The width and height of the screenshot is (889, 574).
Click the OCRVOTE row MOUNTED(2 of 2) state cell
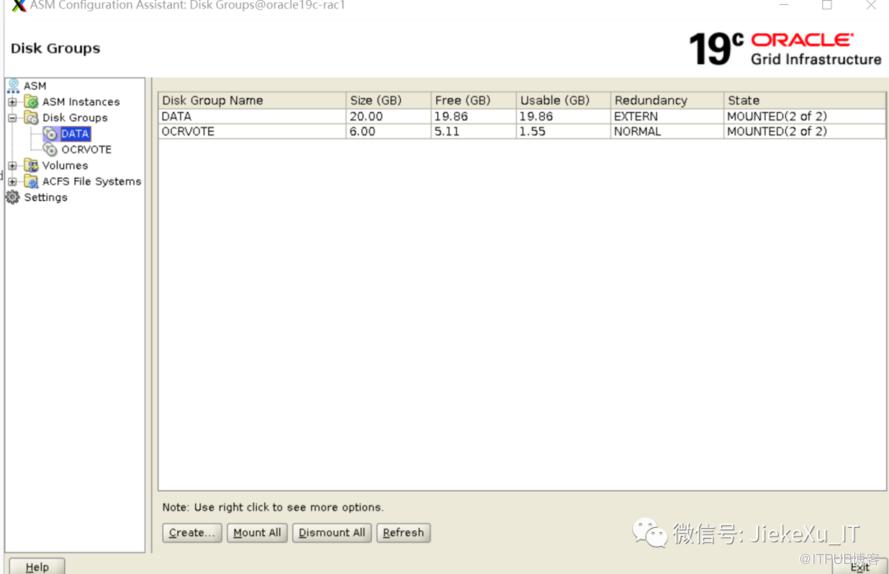click(x=805, y=132)
